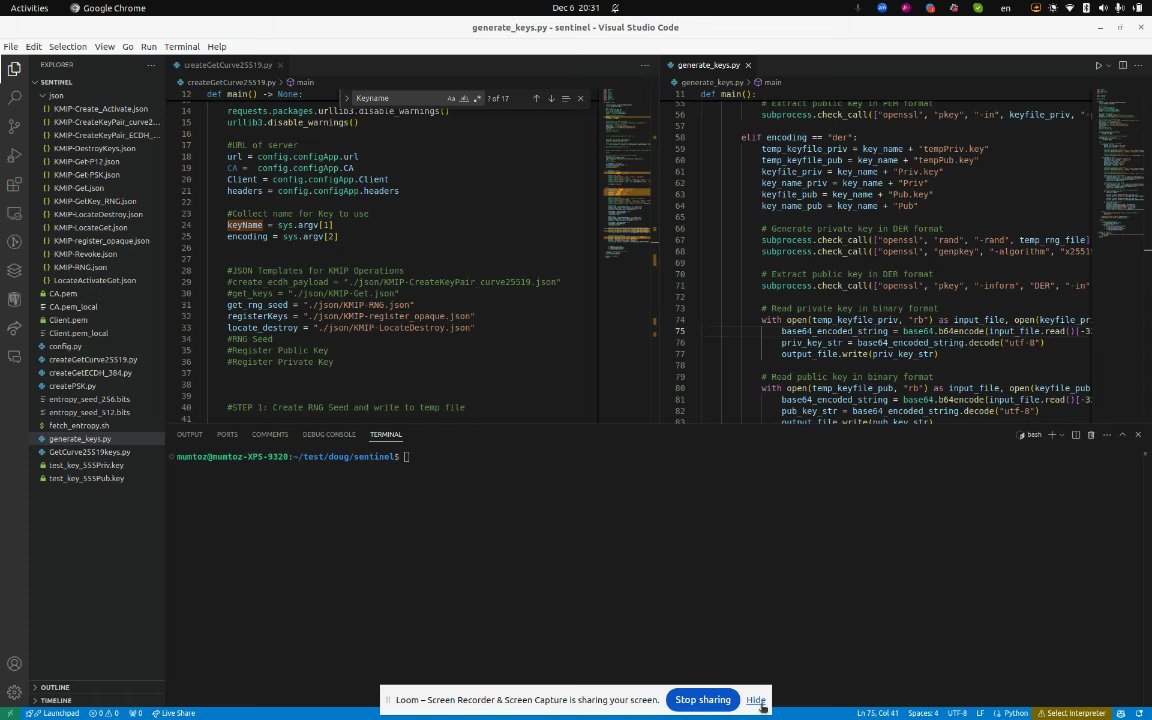Split the right editor group
The width and height of the screenshot is (1152, 720).
click(1122, 65)
